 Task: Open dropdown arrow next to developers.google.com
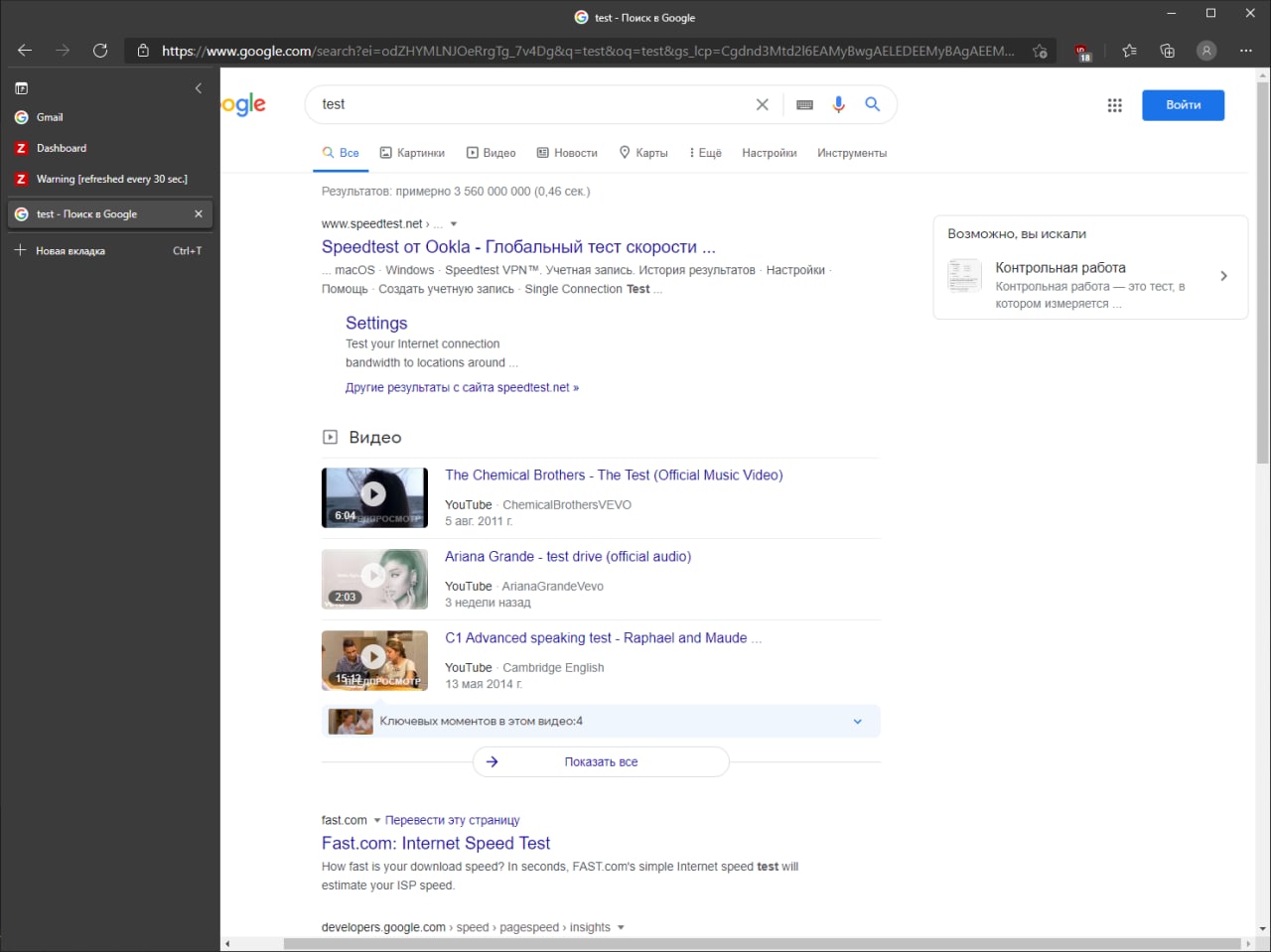coord(621,928)
